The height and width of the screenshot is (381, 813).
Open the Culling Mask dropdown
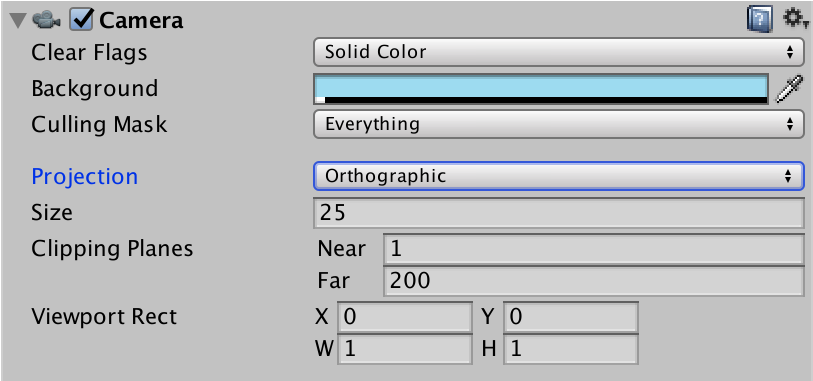coord(559,124)
